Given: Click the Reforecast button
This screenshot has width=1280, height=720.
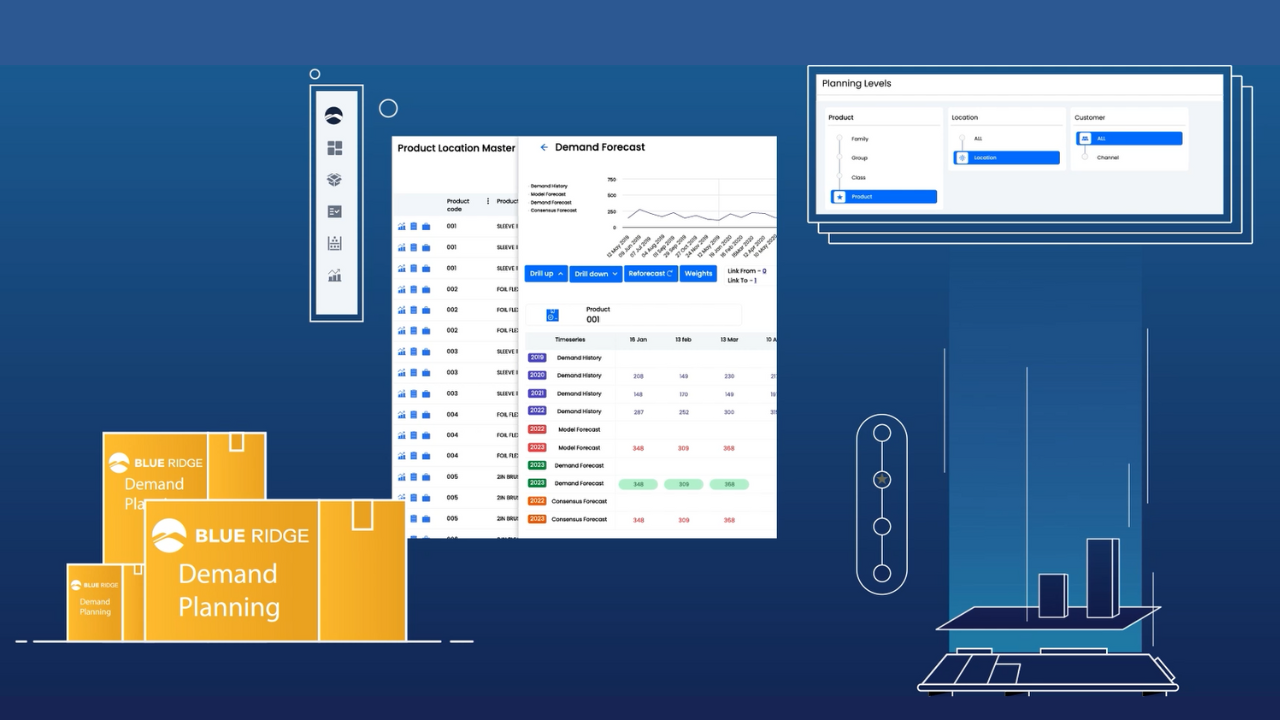Looking at the screenshot, I should (x=651, y=274).
